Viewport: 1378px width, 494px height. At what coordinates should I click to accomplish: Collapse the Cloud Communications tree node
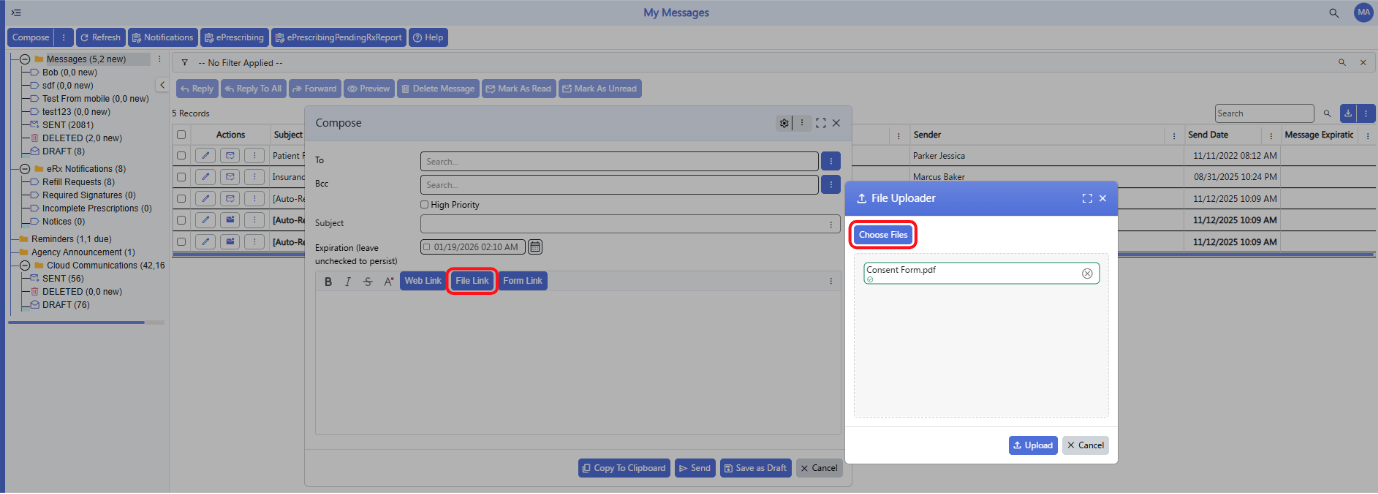tap(24, 265)
